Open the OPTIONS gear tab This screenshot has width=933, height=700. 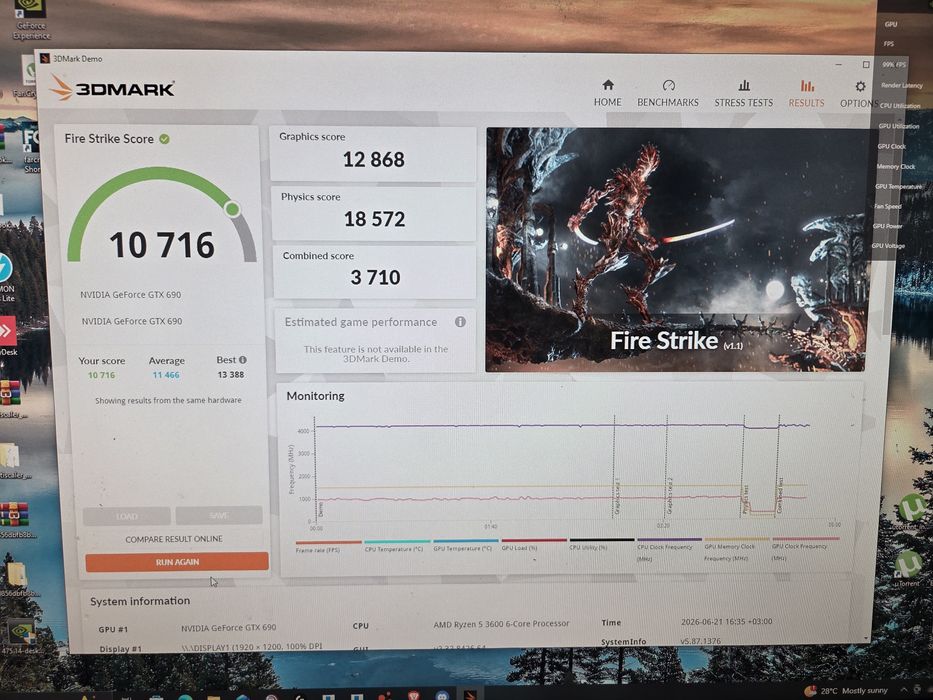point(859,94)
